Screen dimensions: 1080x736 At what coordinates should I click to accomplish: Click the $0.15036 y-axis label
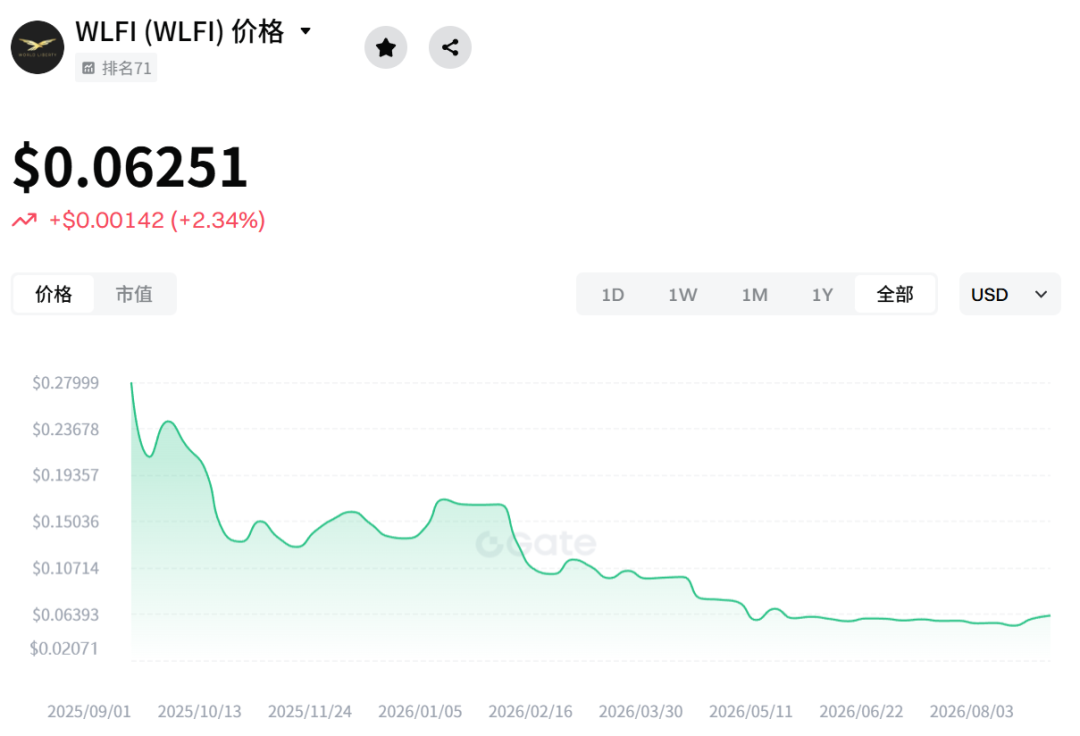[x=65, y=522]
